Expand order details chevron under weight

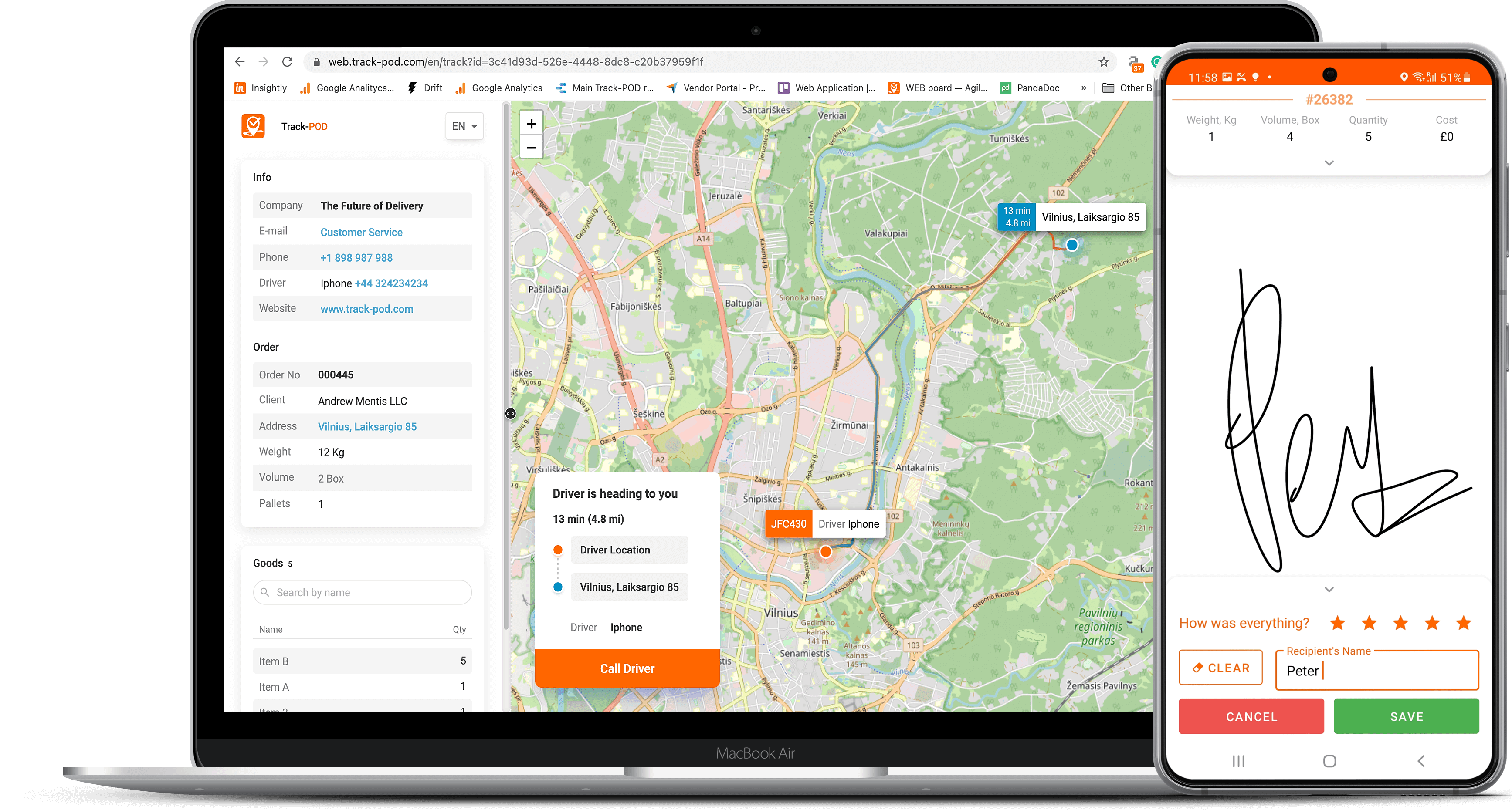click(x=1329, y=163)
